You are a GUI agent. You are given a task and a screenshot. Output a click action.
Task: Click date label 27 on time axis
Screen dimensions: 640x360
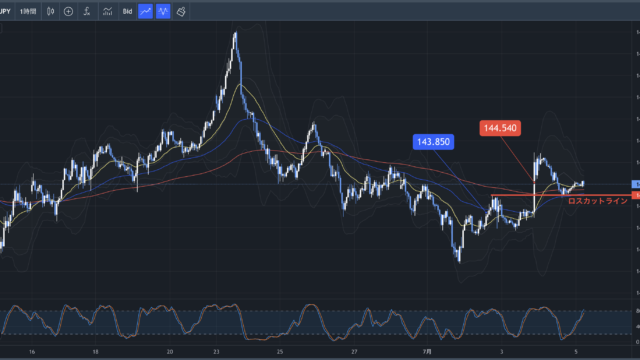click(354, 351)
